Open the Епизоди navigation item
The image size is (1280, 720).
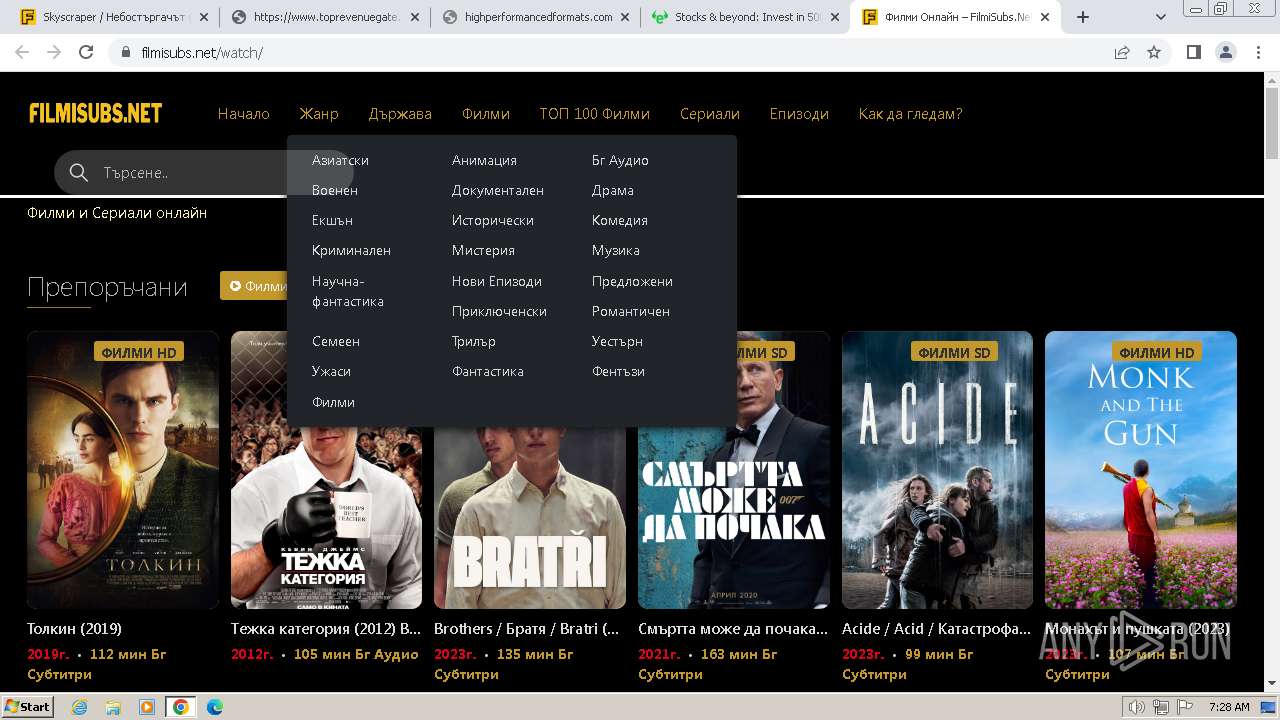coord(799,114)
